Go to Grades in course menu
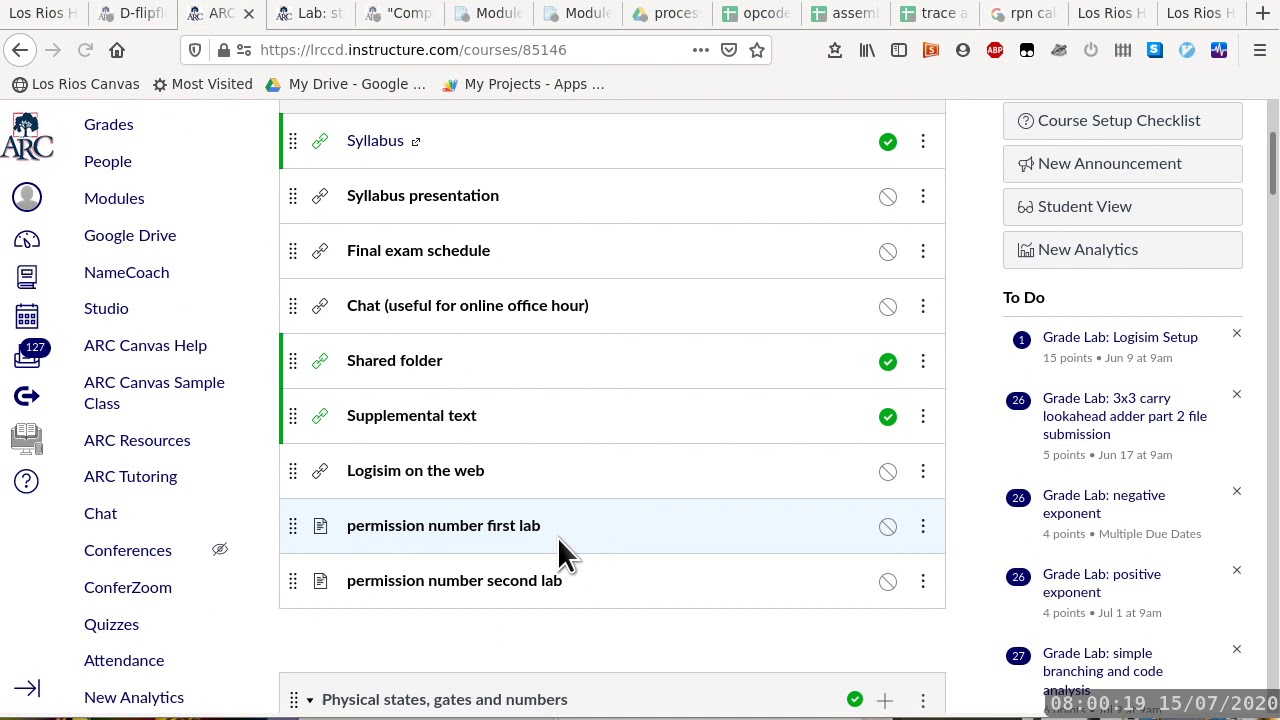The width and height of the screenshot is (1280, 720). 108,124
